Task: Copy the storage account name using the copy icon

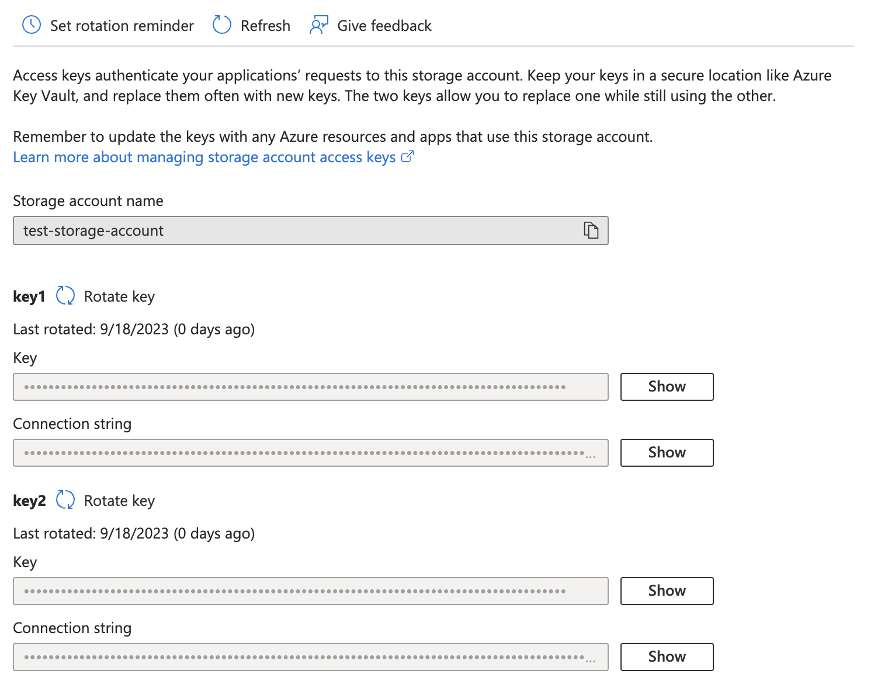Action: [x=592, y=229]
